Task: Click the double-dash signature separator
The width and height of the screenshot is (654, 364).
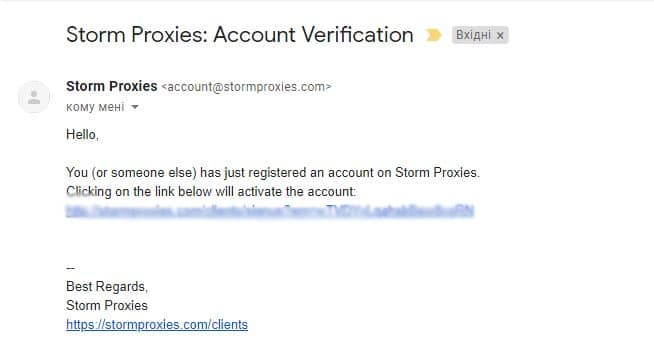Action: [x=70, y=268]
